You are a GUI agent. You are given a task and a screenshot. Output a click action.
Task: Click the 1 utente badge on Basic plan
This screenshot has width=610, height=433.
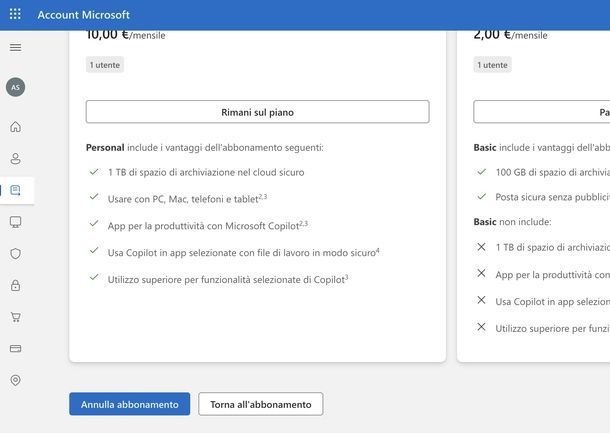point(493,65)
